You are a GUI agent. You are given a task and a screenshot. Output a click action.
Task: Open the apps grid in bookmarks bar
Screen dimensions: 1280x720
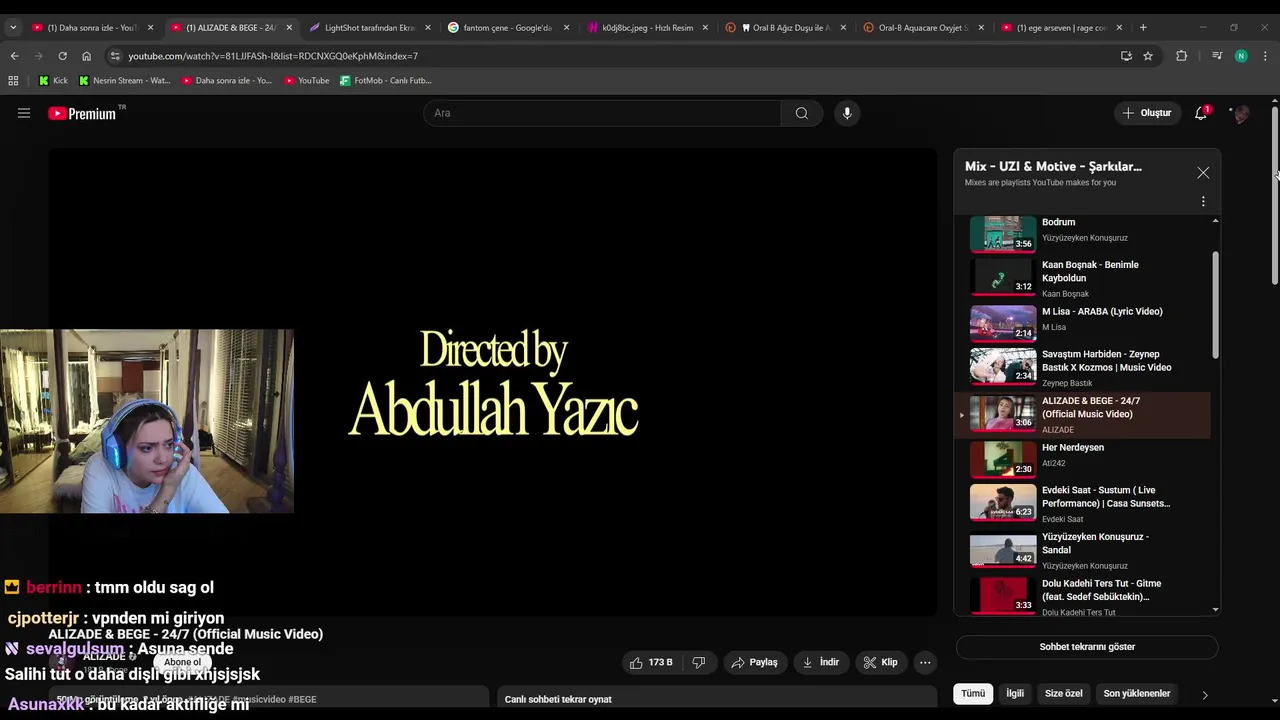click(x=13, y=80)
